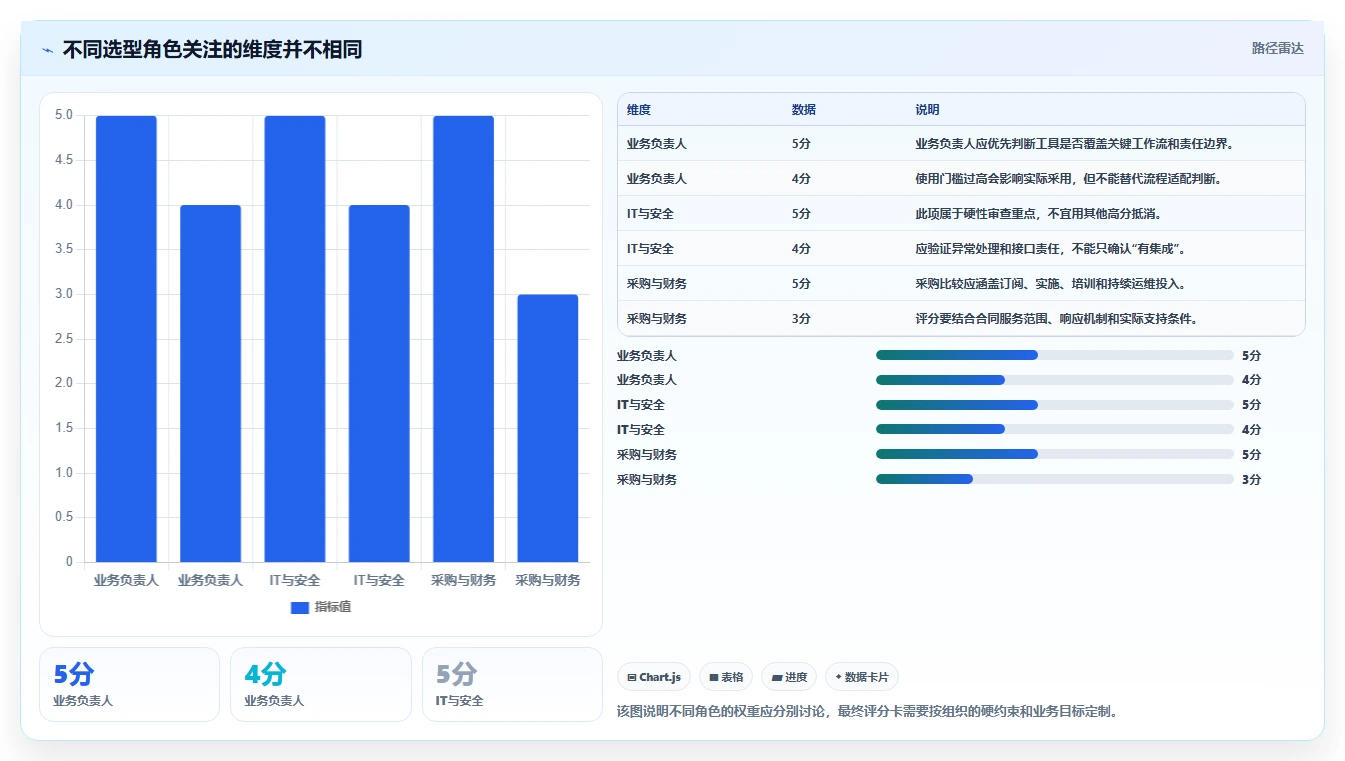Select the footer note starting 该图说明不同角色

click(867, 712)
